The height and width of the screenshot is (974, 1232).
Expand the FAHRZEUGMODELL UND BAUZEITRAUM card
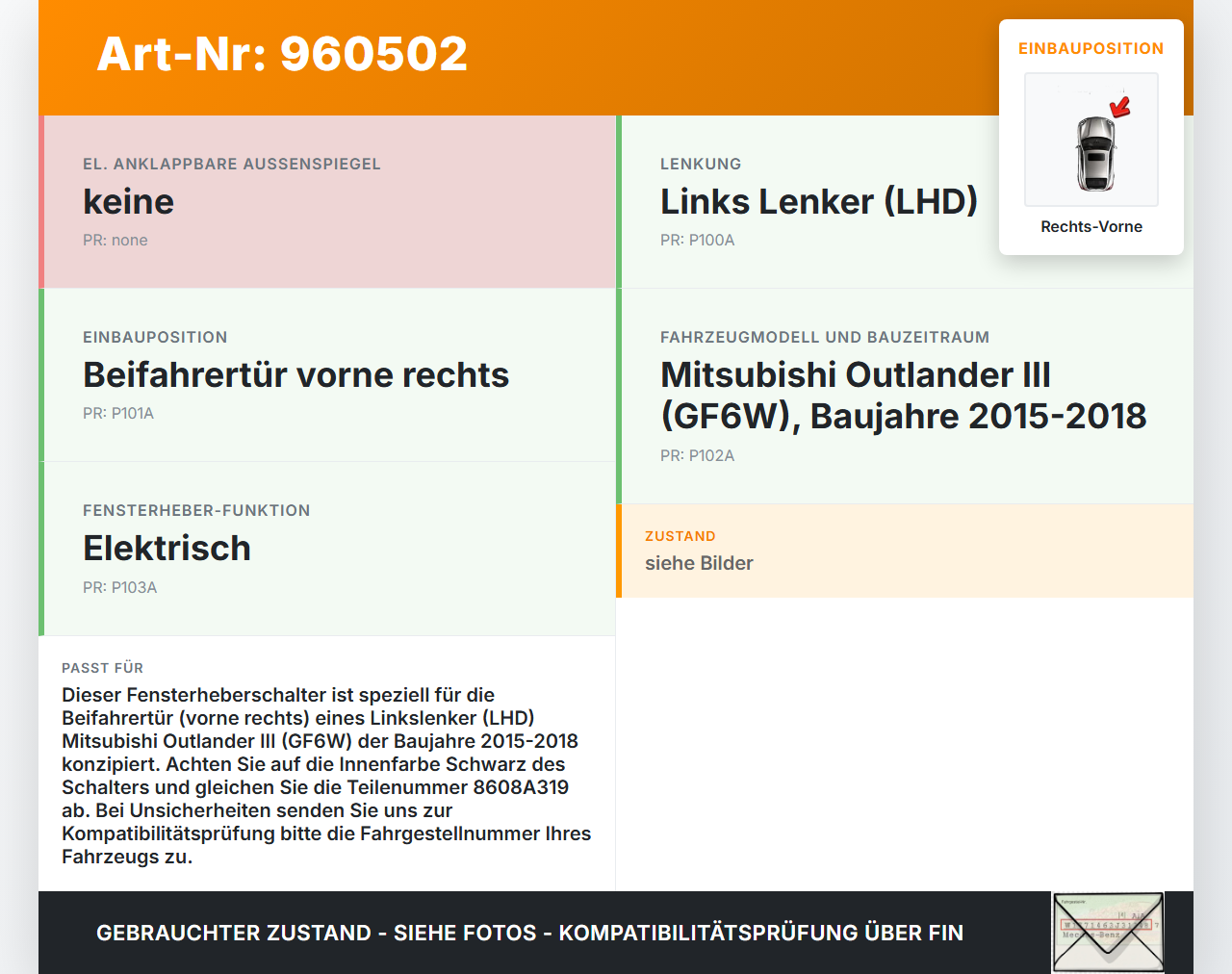903,395
